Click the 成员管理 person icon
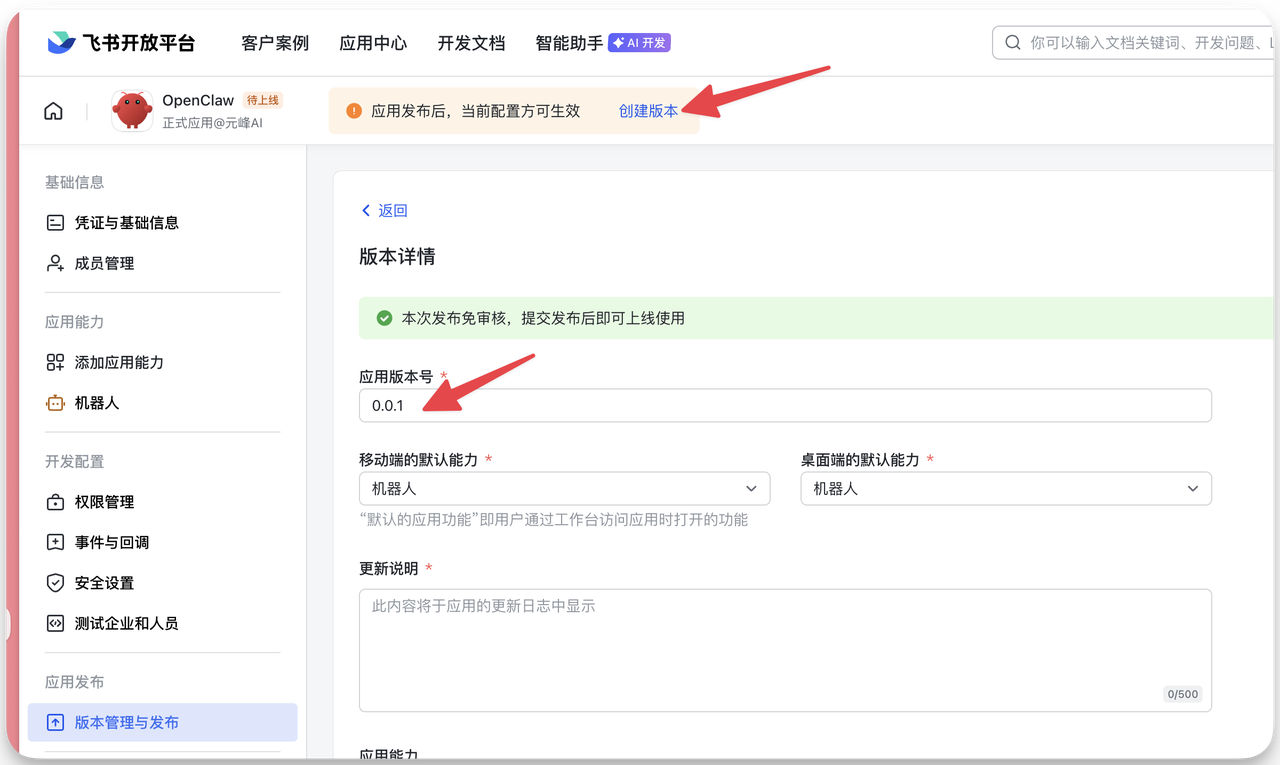Image resolution: width=1280 pixels, height=765 pixels. click(56, 263)
